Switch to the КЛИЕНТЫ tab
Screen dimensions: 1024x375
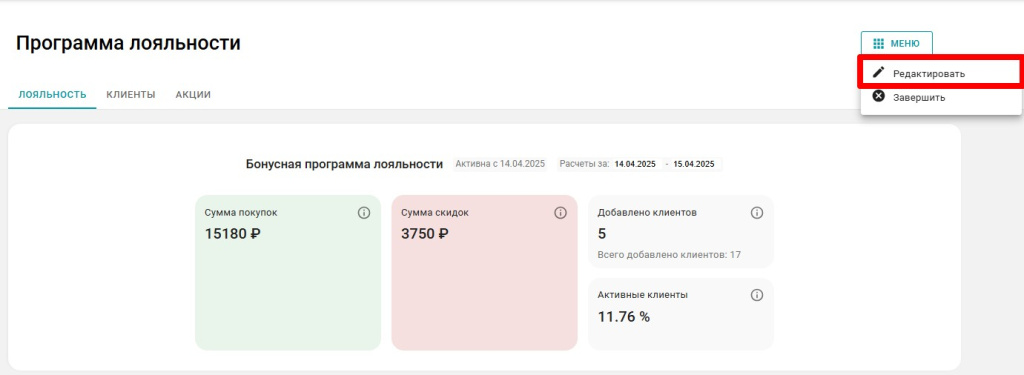tap(131, 95)
